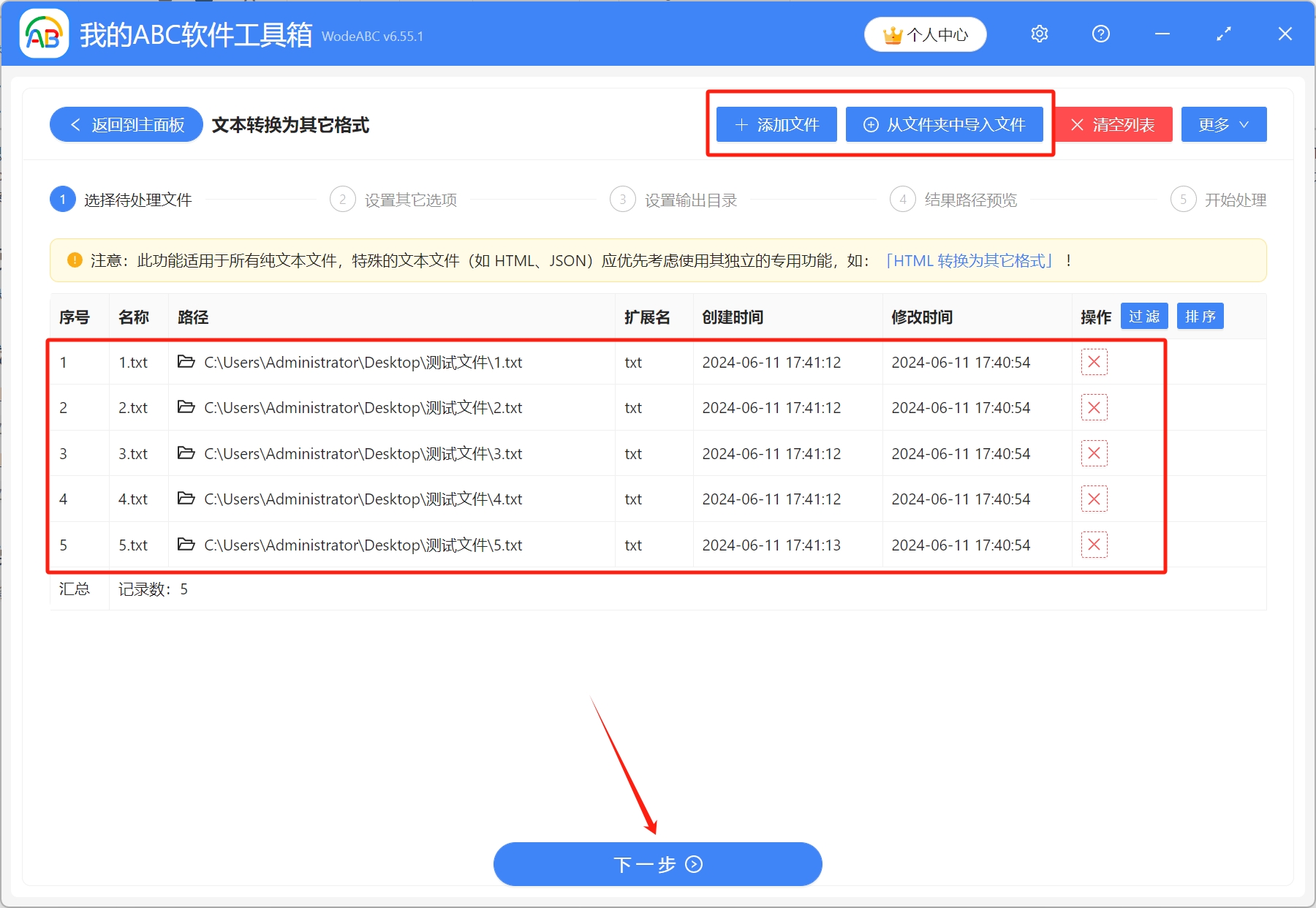Click the folder icon beside 1.txt path
Image resolution: width=1316 pixels, height=908 pixels.
(x=186, y=362)
